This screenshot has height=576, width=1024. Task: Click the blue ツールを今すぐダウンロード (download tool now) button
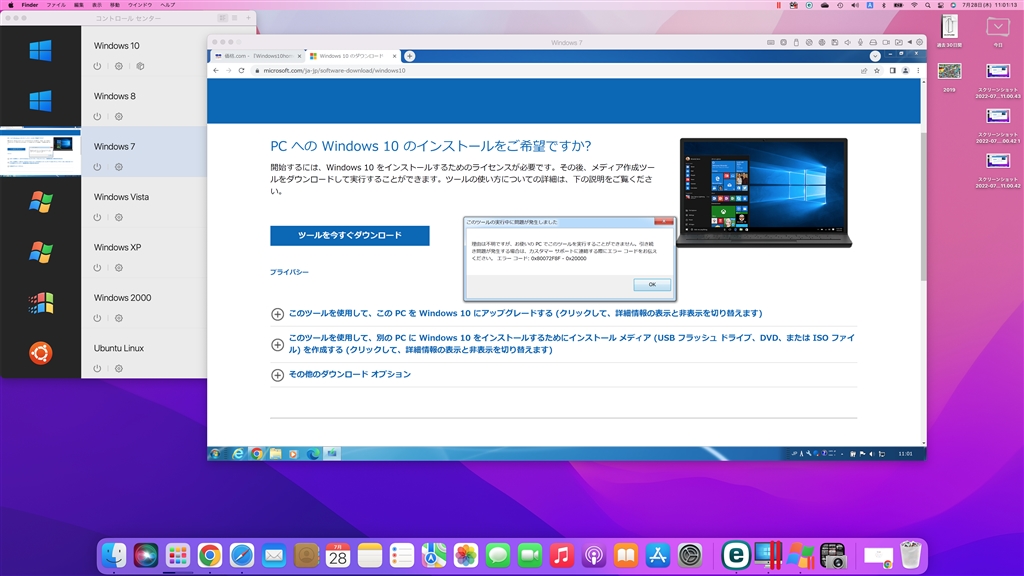(349, 235)
